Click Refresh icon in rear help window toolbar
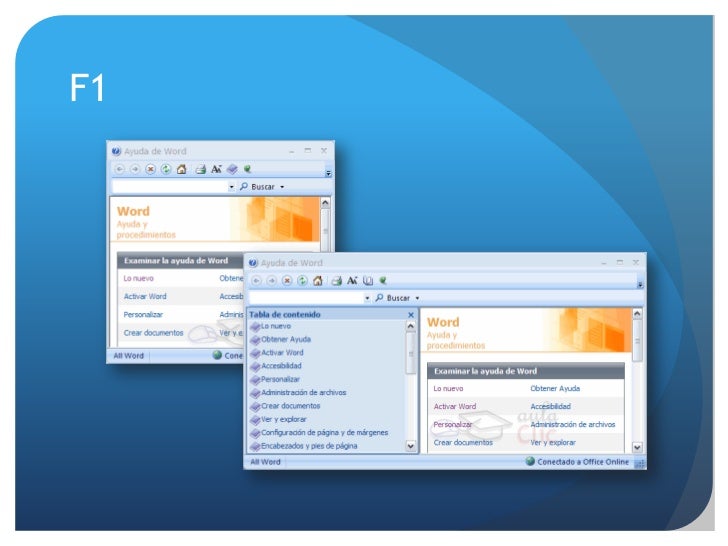728x546 pixels. [x=166, y=169]
